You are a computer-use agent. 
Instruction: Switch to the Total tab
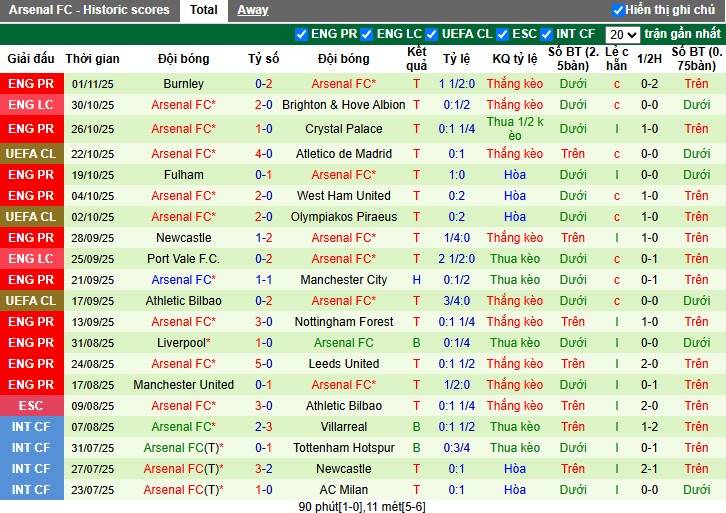tap(204, 10)
